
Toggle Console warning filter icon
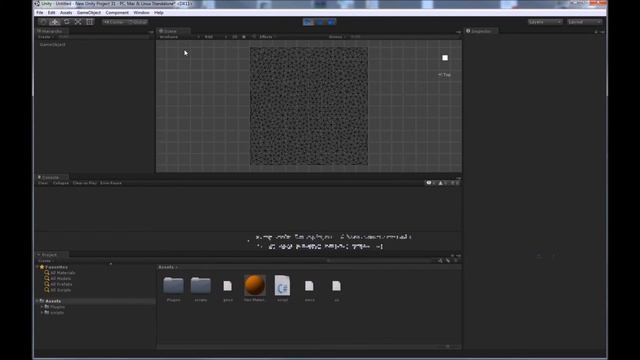coord(442,183)
